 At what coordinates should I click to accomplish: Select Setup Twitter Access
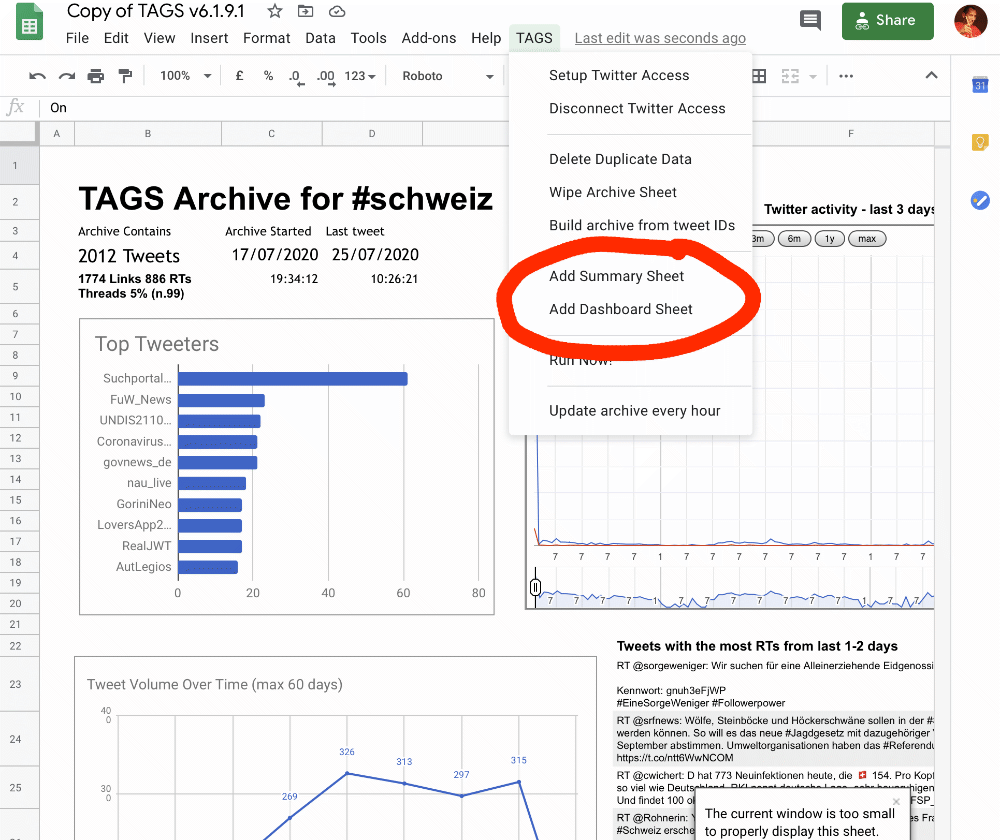click(x=631, y=75)
